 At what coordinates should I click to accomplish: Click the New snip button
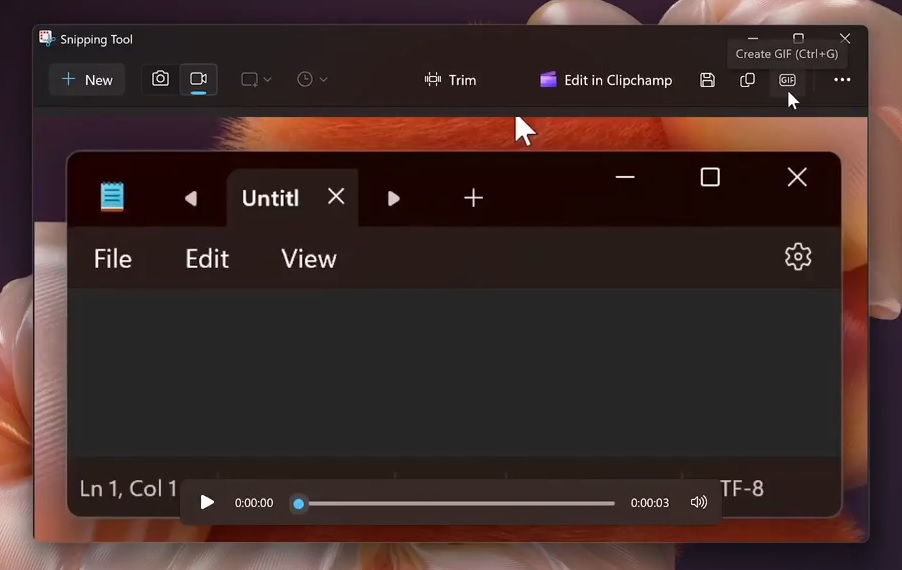[x=87, y=79]
